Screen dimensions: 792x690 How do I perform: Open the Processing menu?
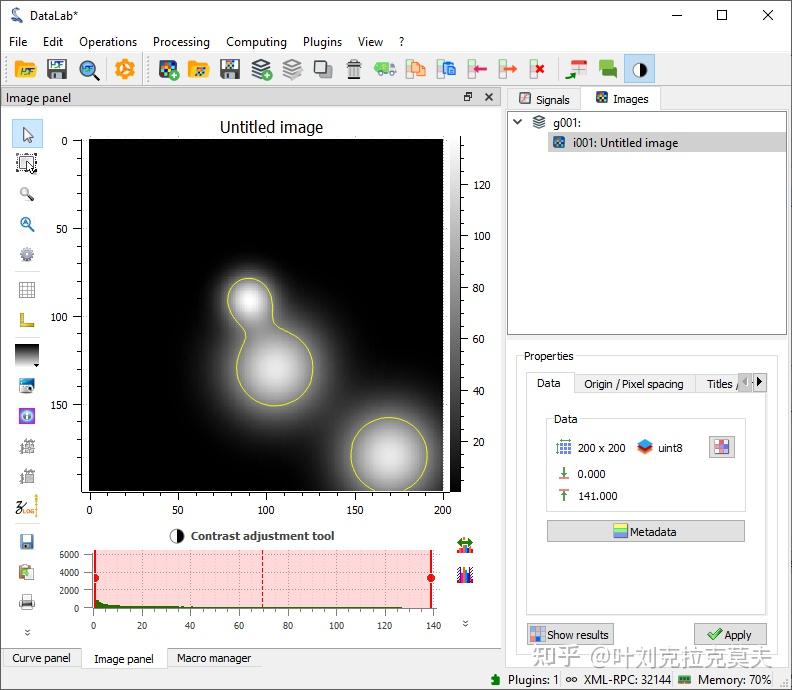[181, 42]
